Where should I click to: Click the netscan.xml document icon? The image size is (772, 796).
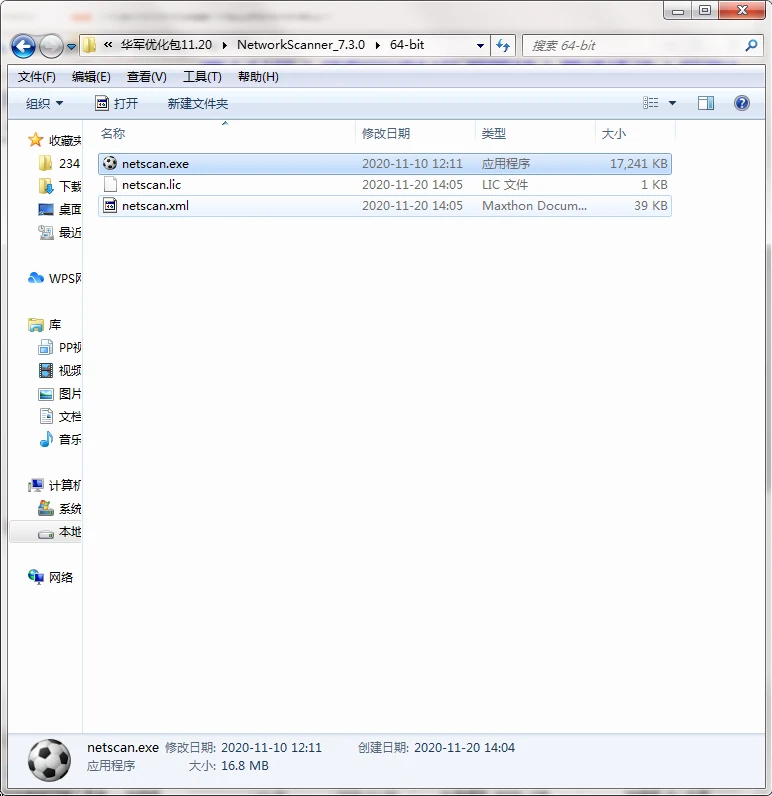pos(110,206)
